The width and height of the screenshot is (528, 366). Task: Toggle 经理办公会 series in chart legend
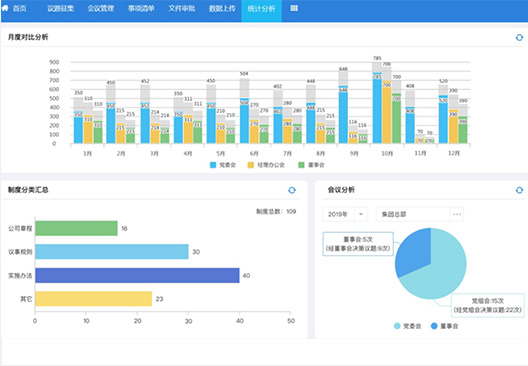(x=266, y=165)
